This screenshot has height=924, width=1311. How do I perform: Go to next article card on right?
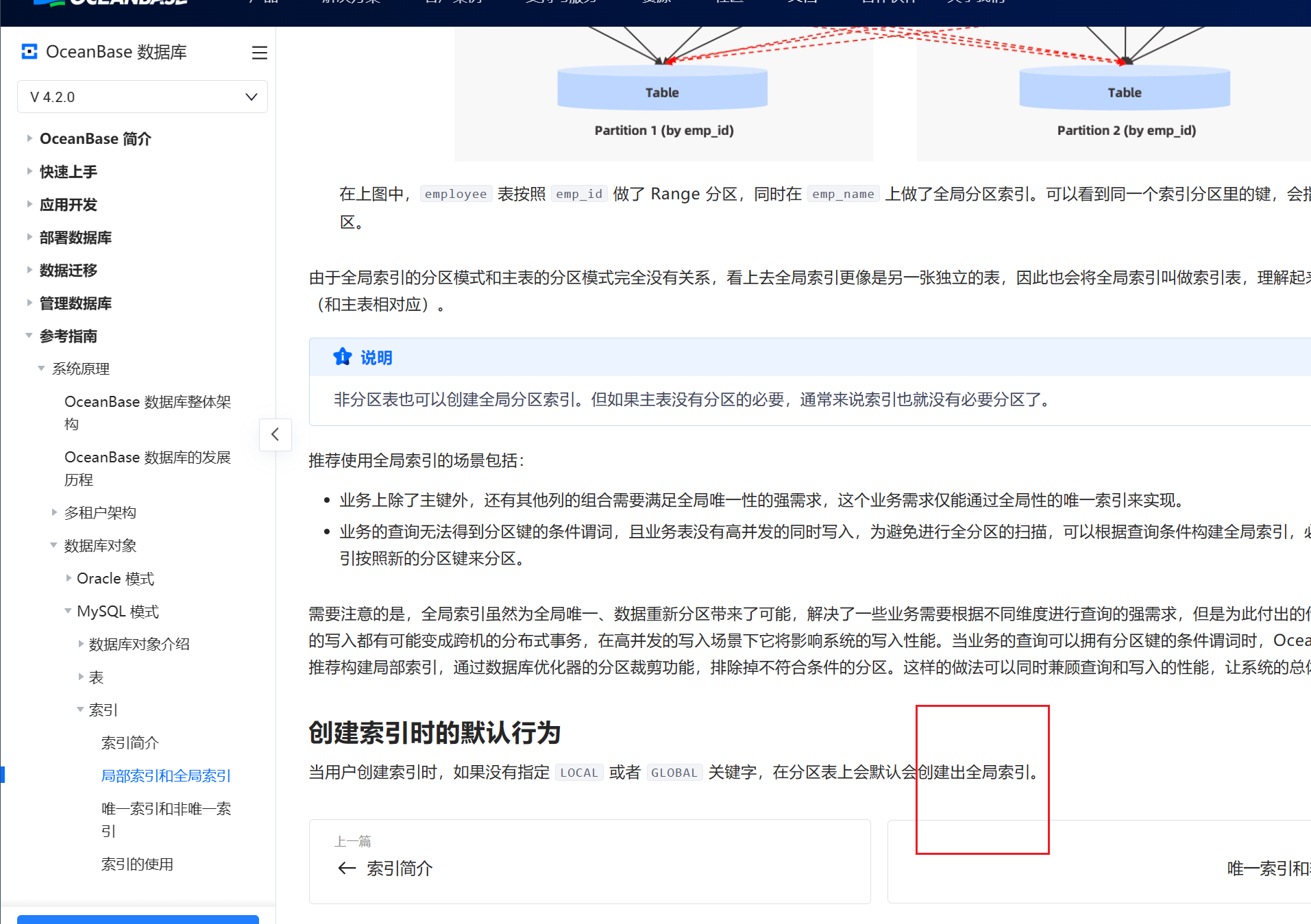(x=1099, y=861)
